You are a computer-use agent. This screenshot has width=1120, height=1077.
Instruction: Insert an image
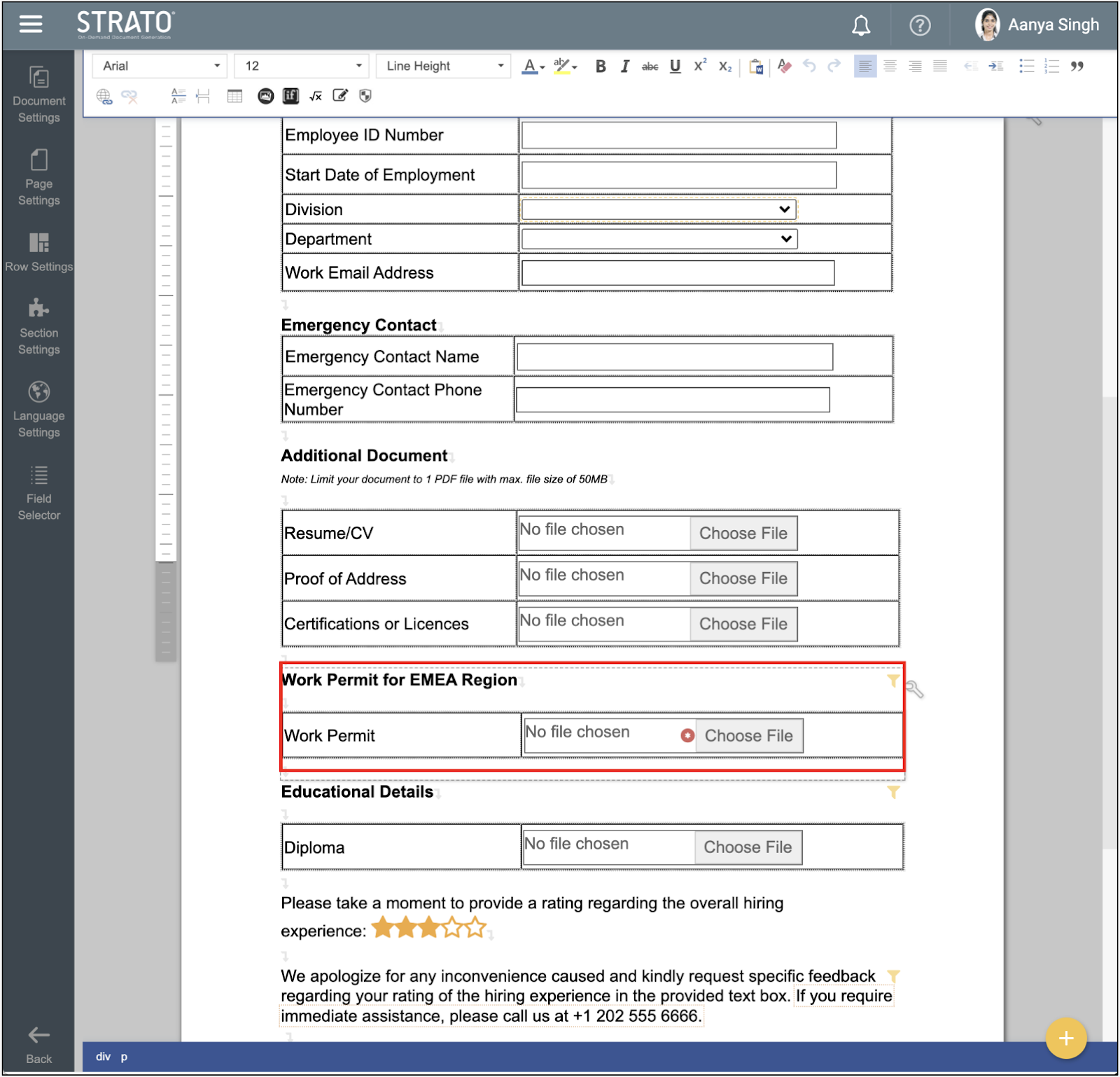click(265, 96)
